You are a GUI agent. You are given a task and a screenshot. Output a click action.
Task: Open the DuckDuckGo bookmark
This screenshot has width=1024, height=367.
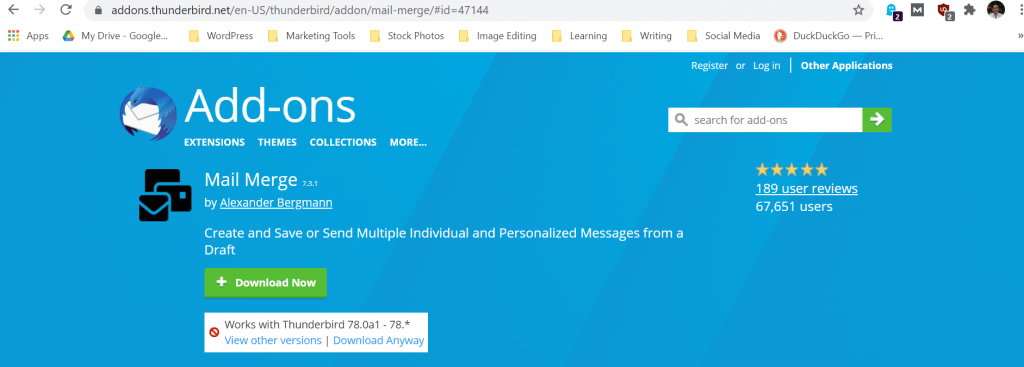828,36
